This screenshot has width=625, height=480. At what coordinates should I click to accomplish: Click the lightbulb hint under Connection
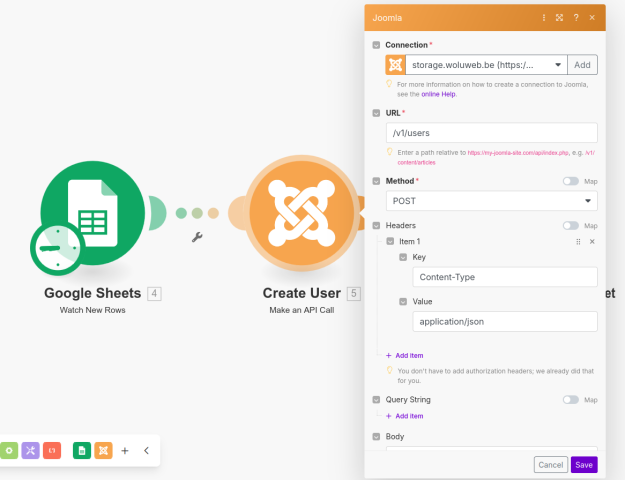point(389,84)
